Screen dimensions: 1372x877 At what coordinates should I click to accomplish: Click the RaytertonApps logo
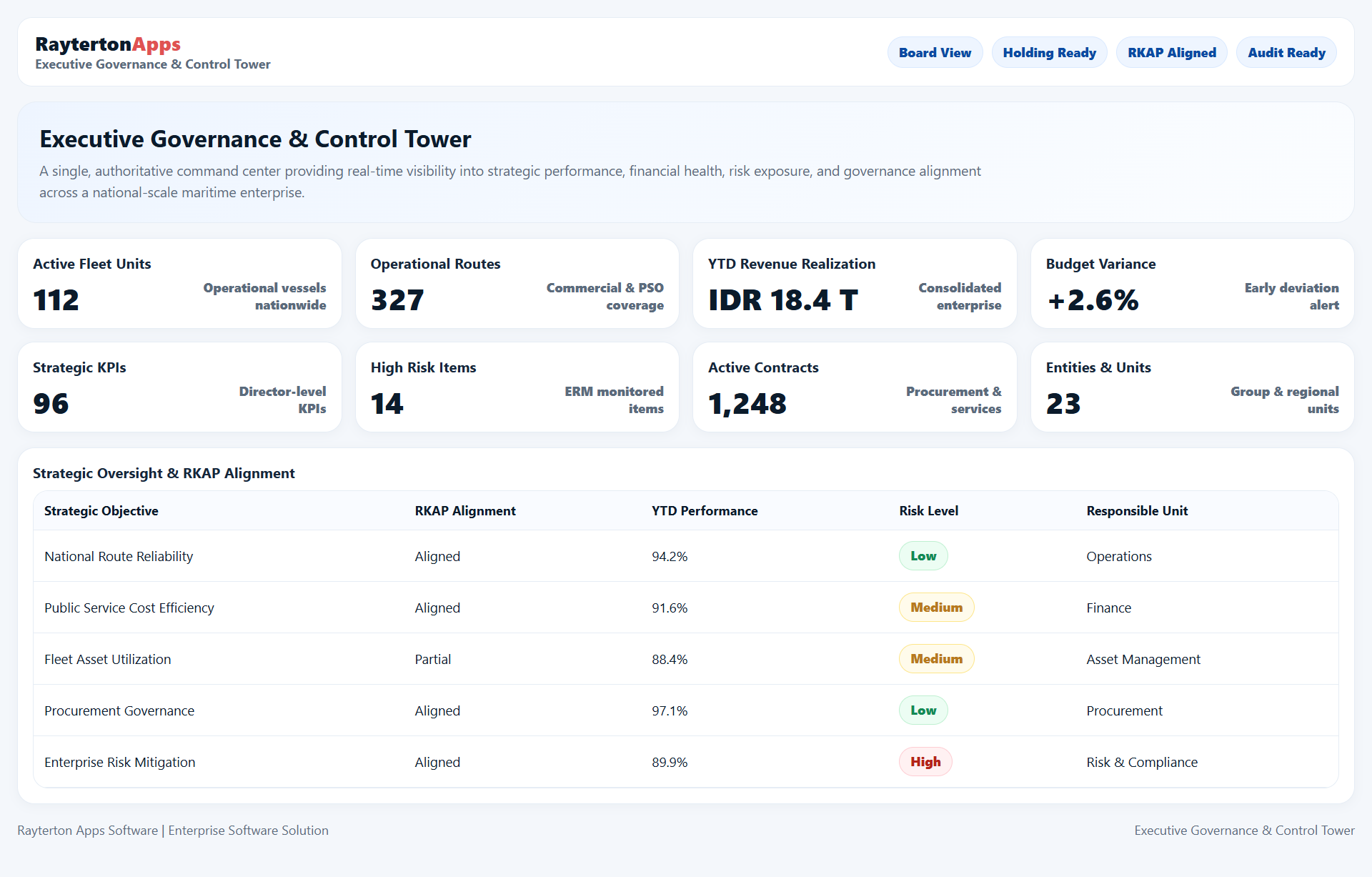pyautogui.click(x=108, y=44)
